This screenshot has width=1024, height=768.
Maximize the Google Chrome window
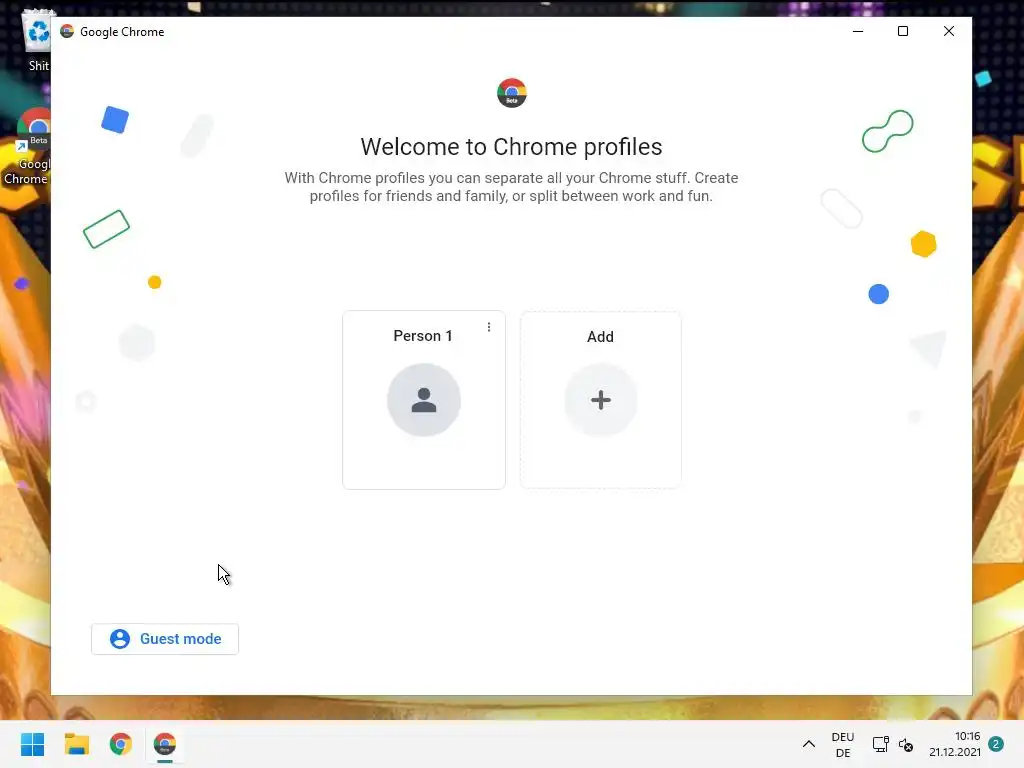(x=903, y=31)
